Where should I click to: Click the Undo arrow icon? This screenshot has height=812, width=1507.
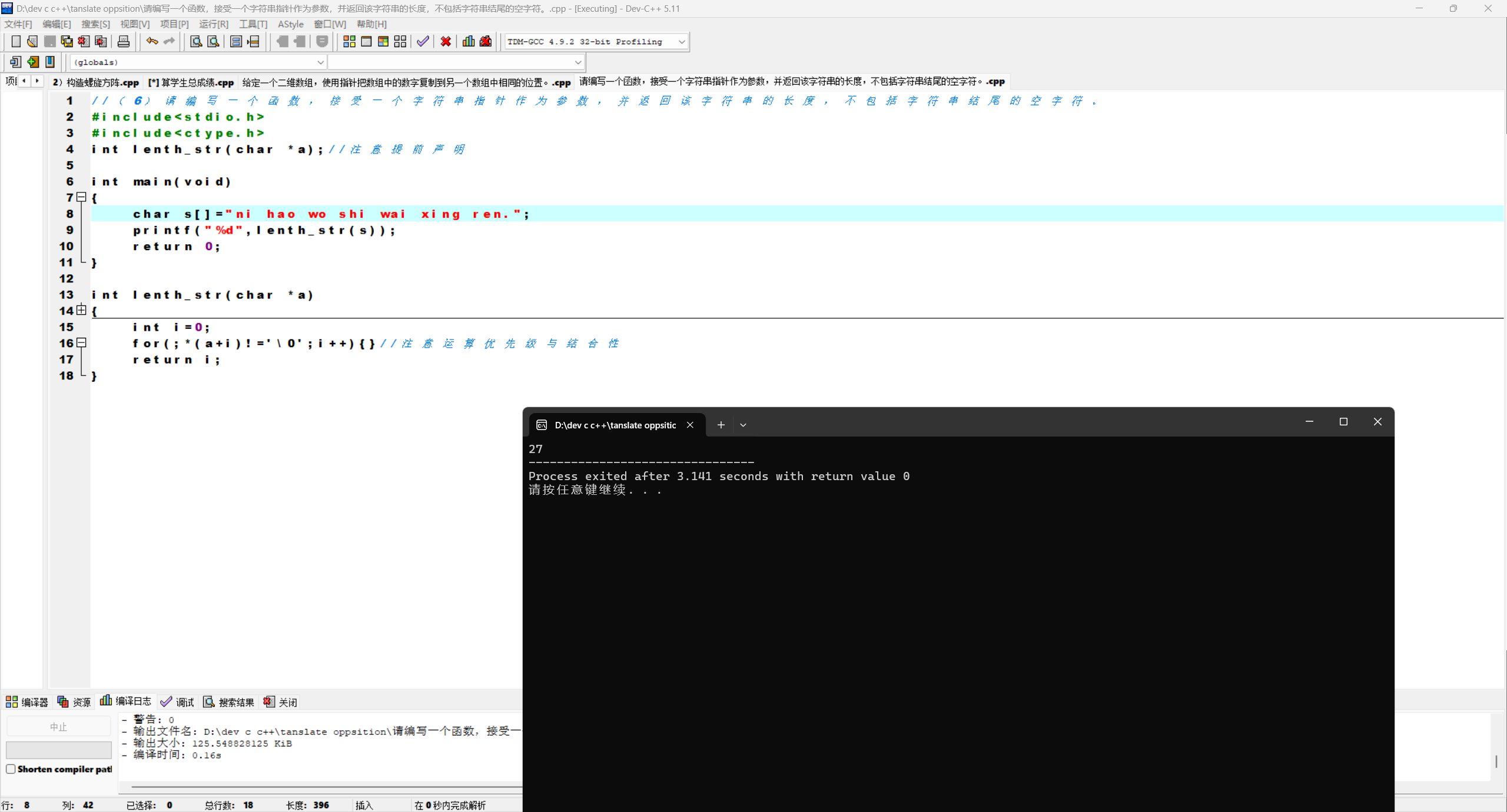pos(152,41)
